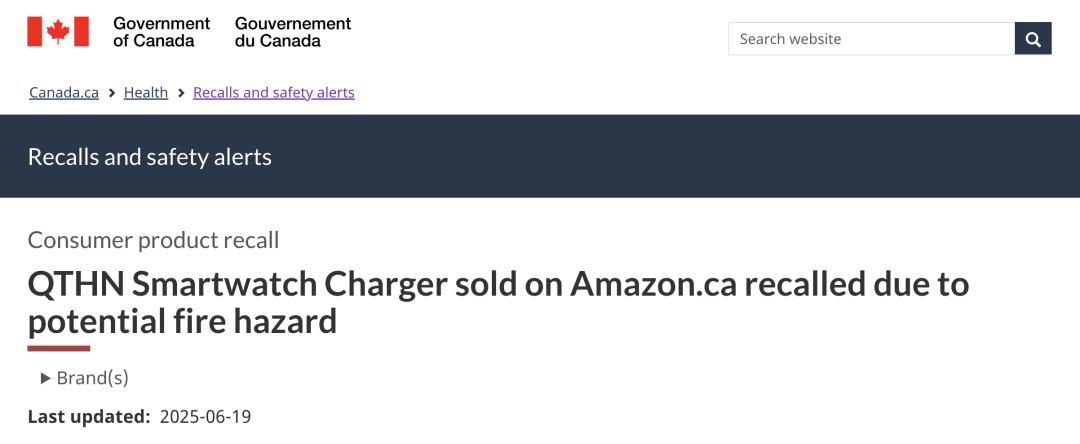The image size is (1080, 444).
Task: Click the Canadian flag logo
Action: 58,32
